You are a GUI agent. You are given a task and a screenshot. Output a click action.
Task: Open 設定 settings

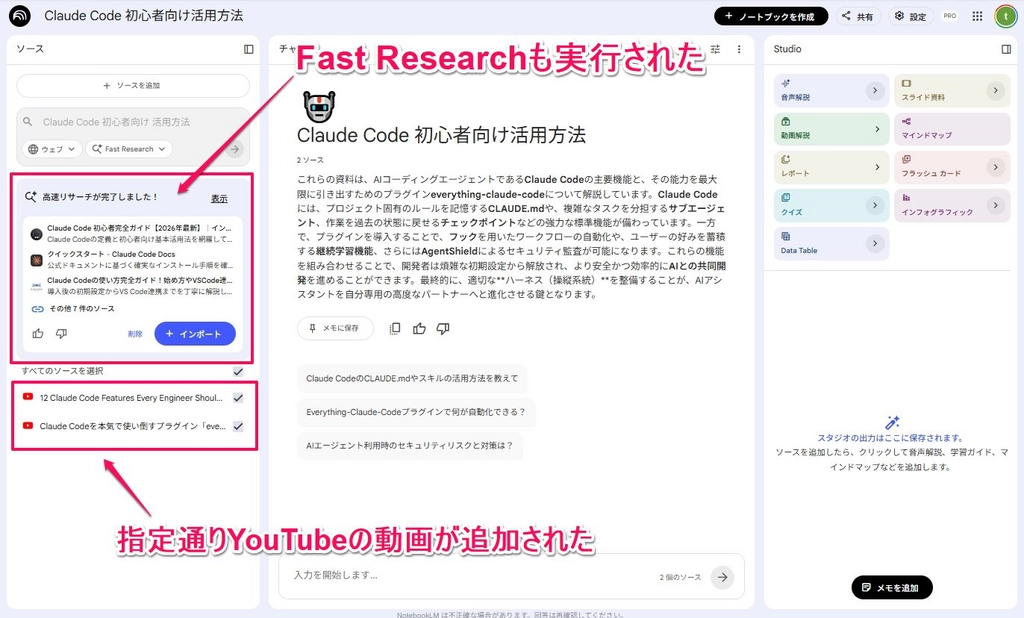pos(910,16)
